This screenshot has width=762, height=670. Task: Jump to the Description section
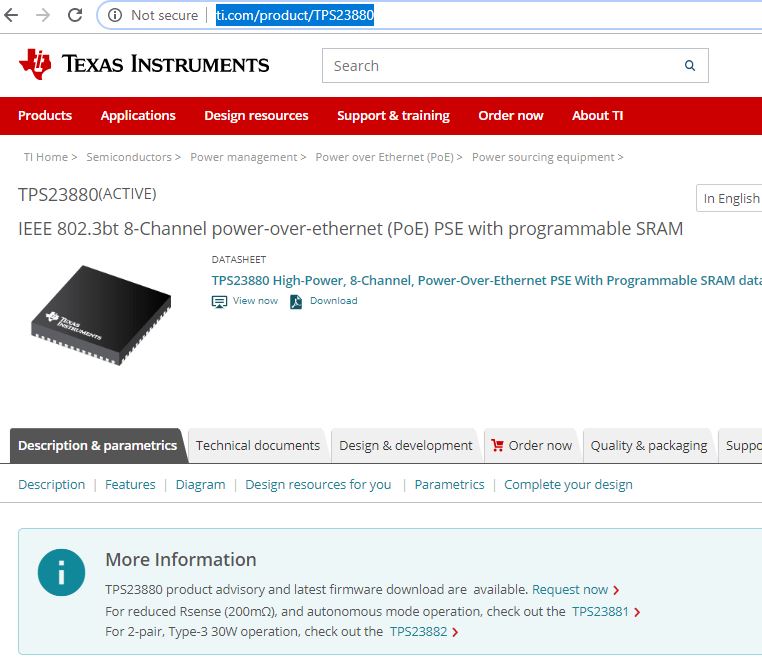(x=52, y=484)
